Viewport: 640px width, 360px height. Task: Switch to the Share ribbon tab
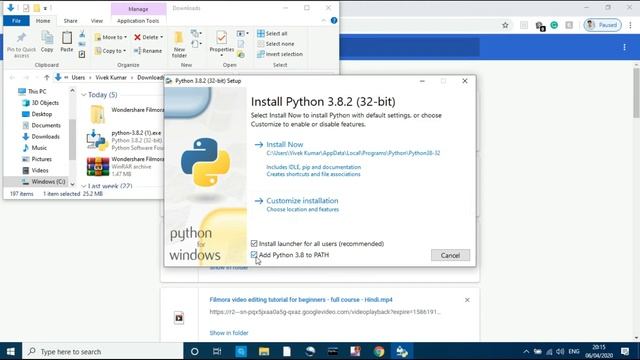click(x=70, y=21)
